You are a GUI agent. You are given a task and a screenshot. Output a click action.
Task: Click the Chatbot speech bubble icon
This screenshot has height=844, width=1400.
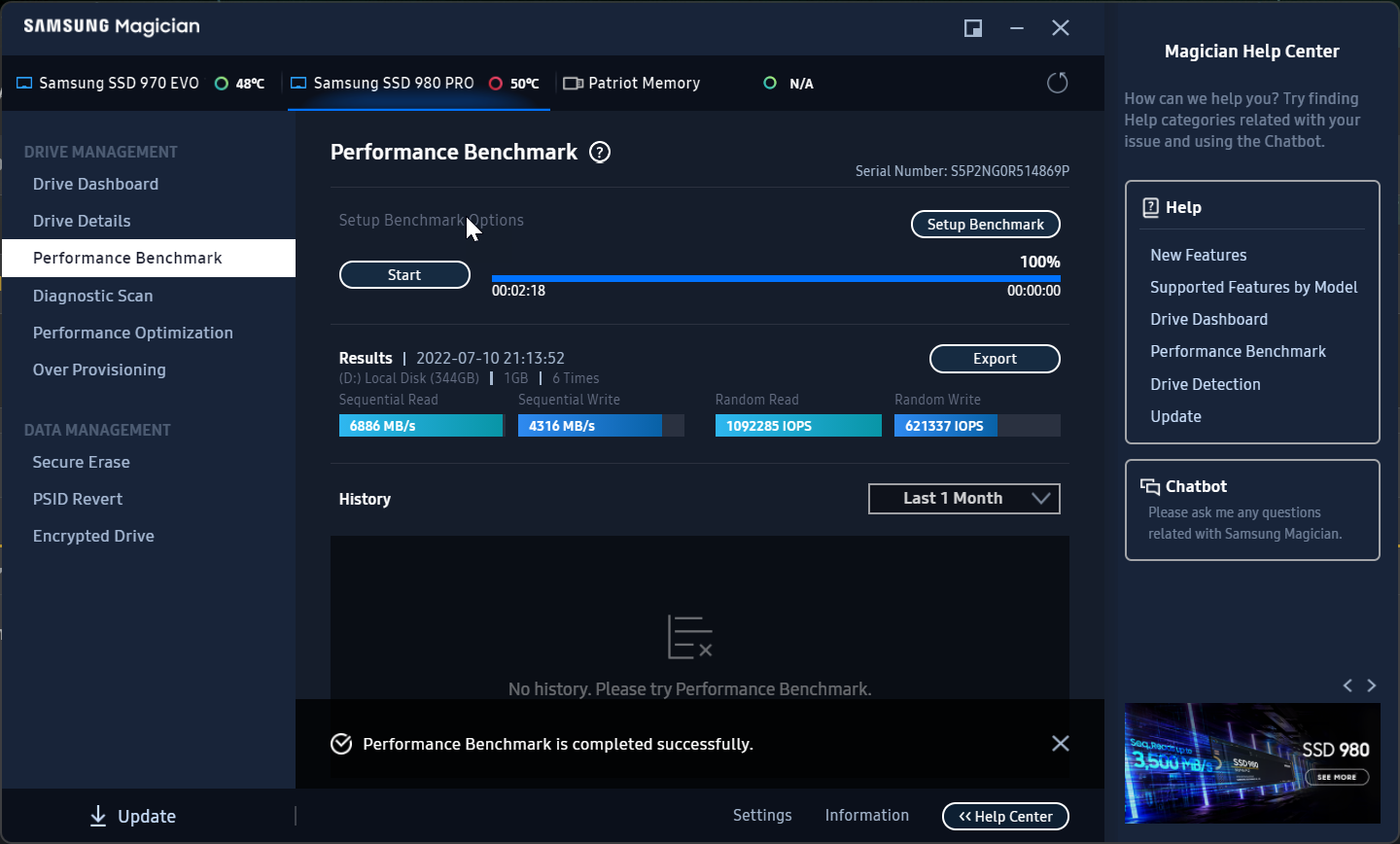coord(1150,487)
